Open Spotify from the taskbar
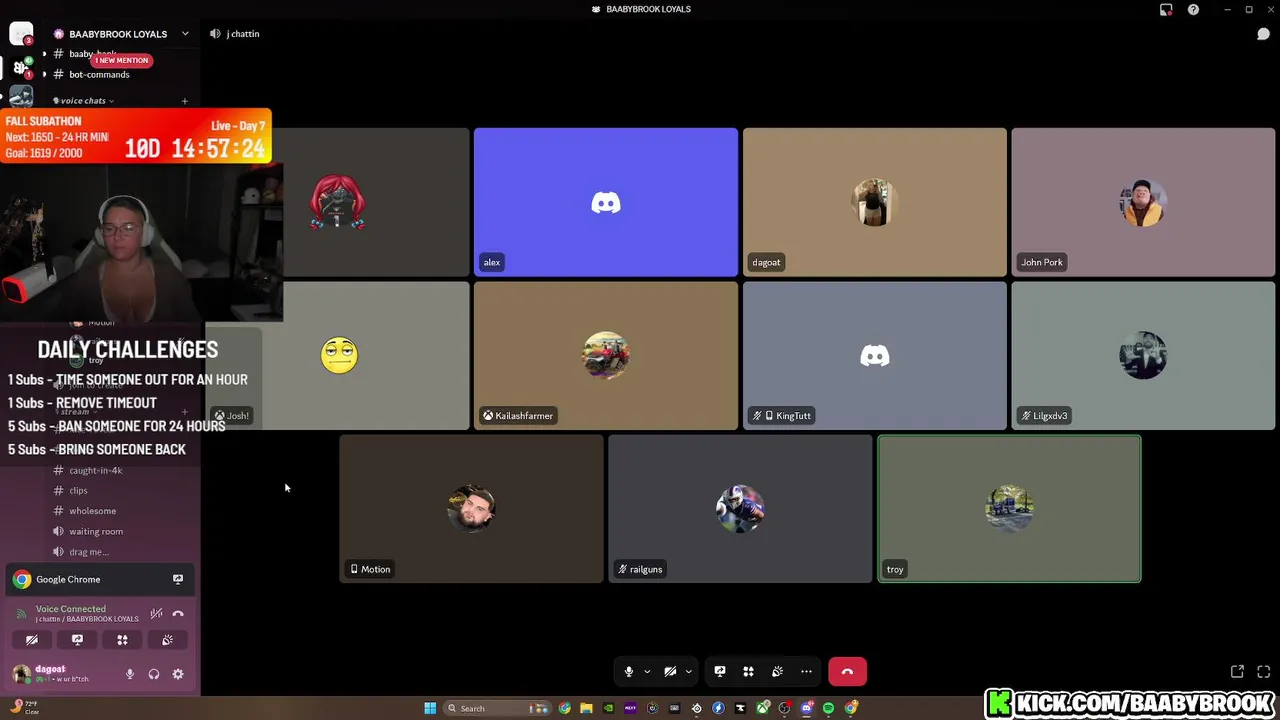The width and height of the screenshot is (1280, 720). 828,708
